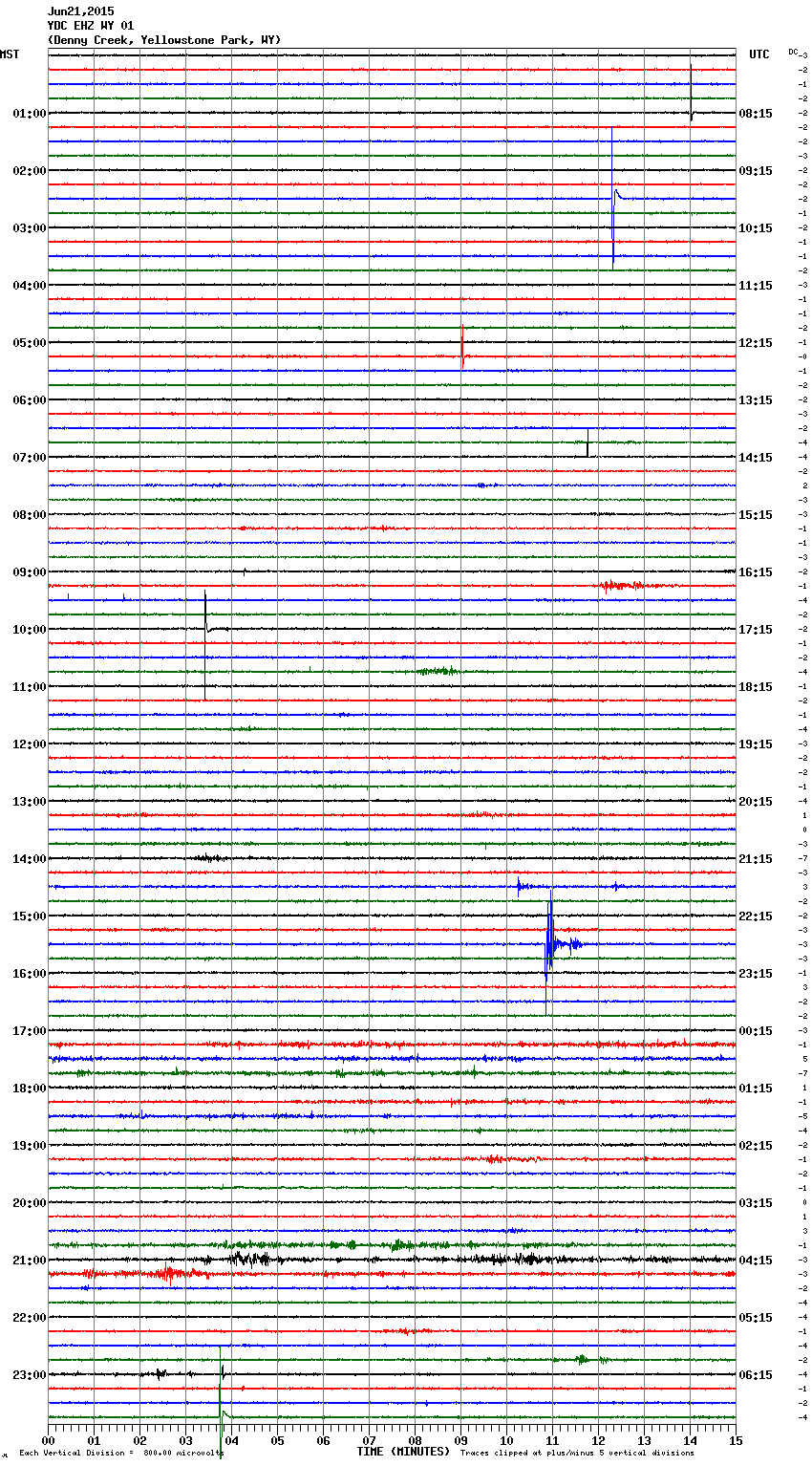Click the Denny Creek, Yellowstone Park location title
Screen dimensions: 812x1466
[163, 40]
